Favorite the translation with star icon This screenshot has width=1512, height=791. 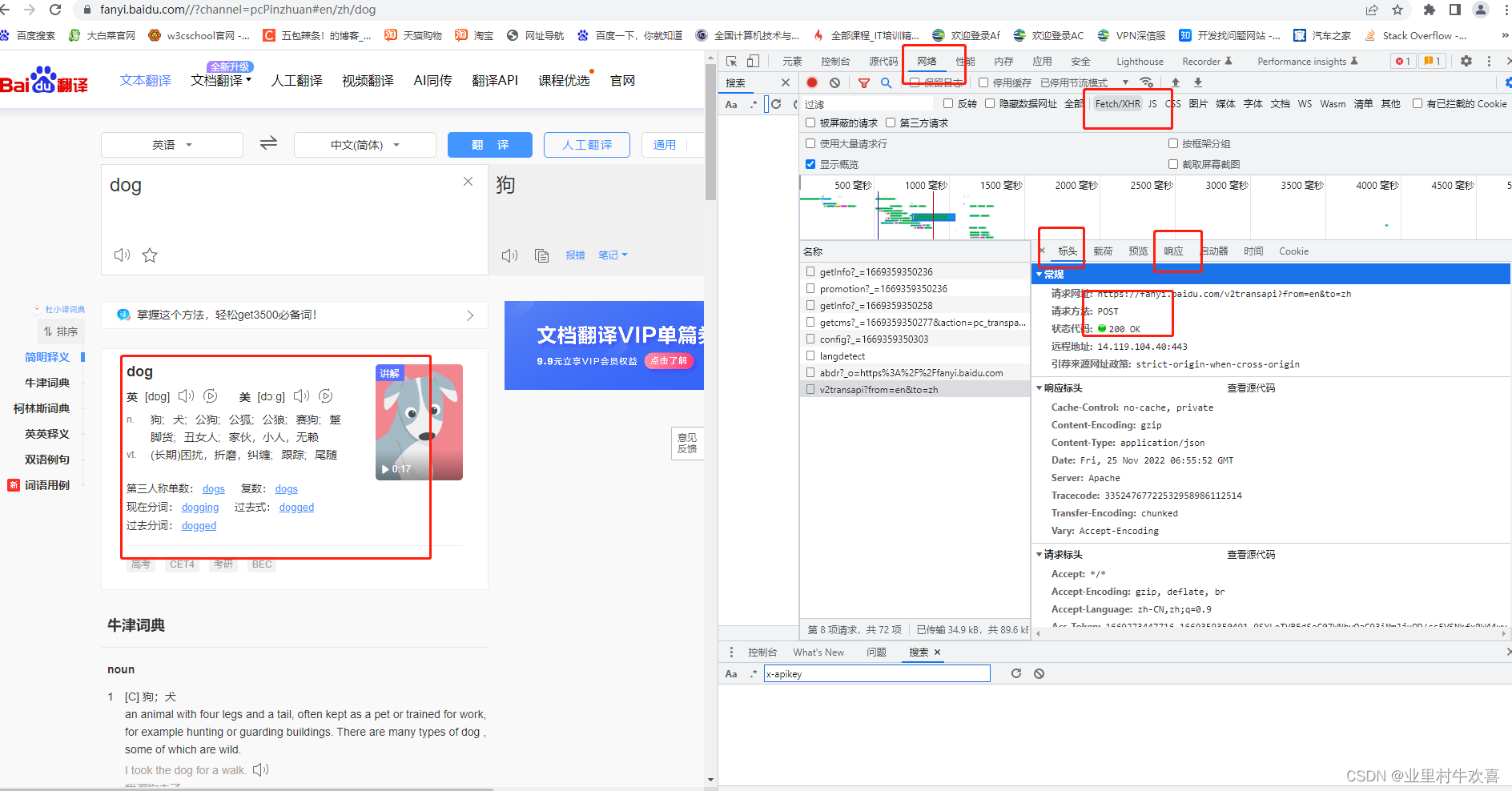point(150,255)
